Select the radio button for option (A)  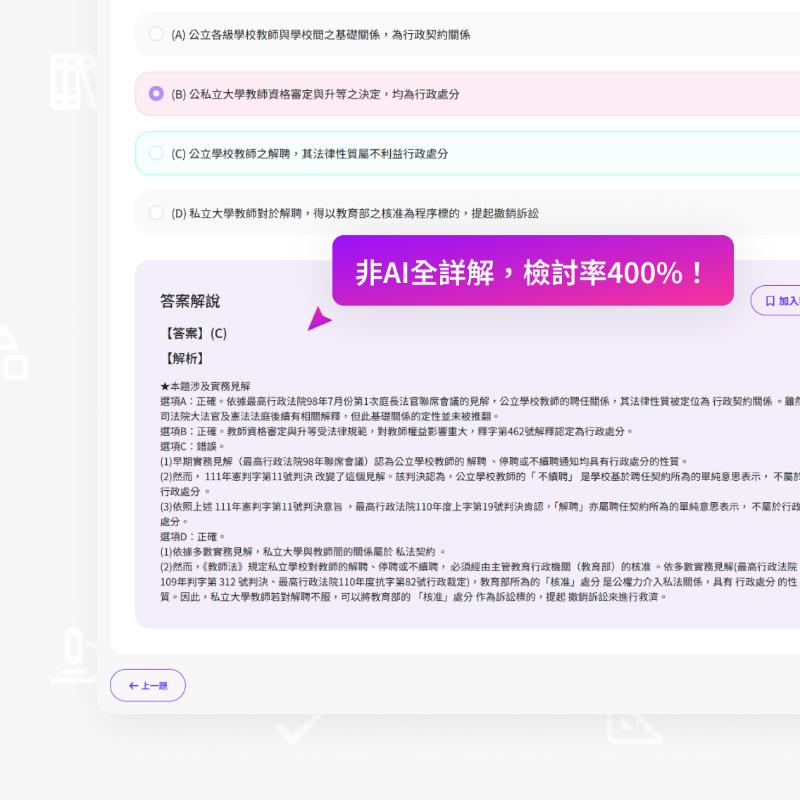pyautogui.click(x=156, y=34)
